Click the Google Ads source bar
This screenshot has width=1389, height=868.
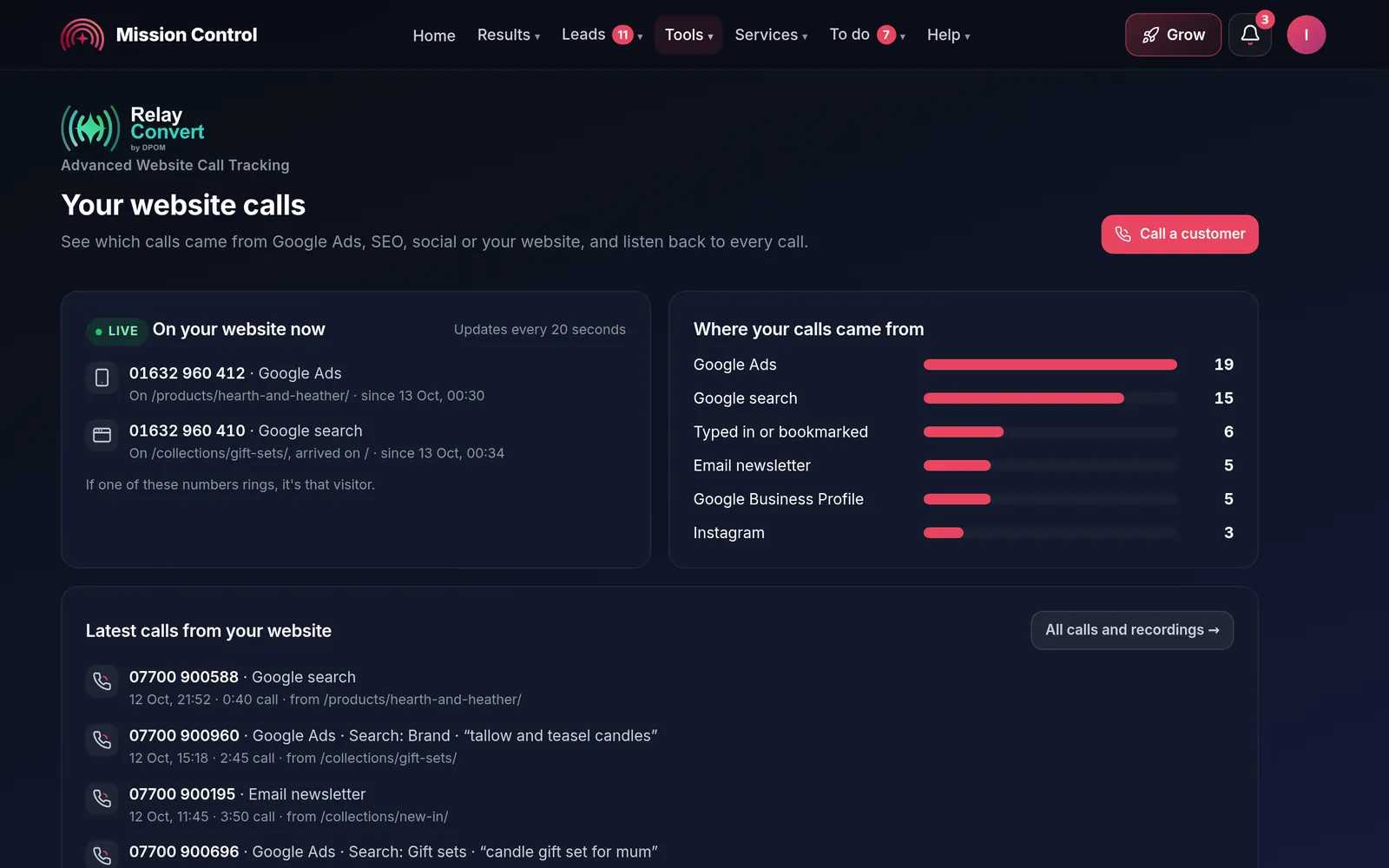coord(1050,365)
